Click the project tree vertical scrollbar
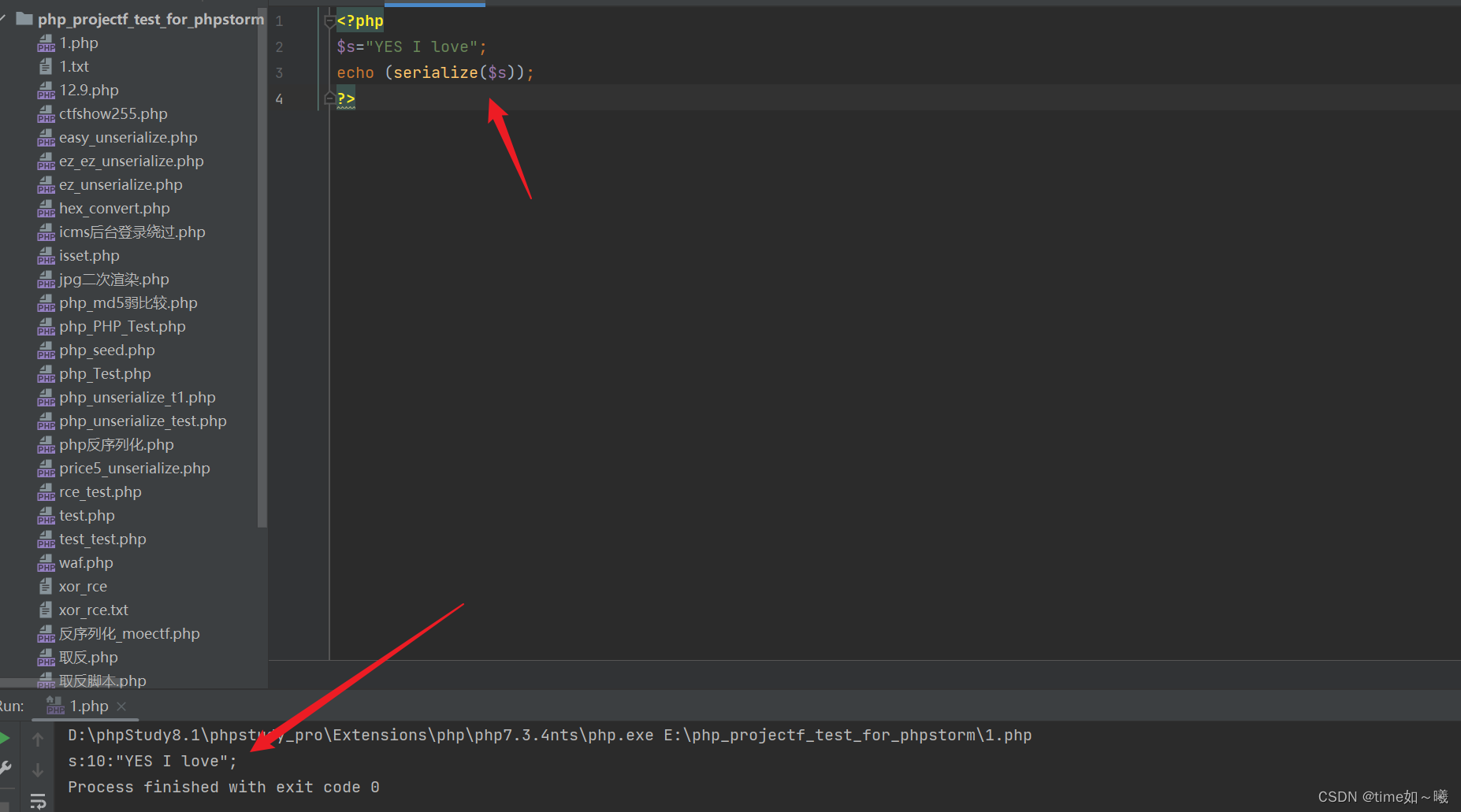 pyautogui.click(x=262, y=268)
